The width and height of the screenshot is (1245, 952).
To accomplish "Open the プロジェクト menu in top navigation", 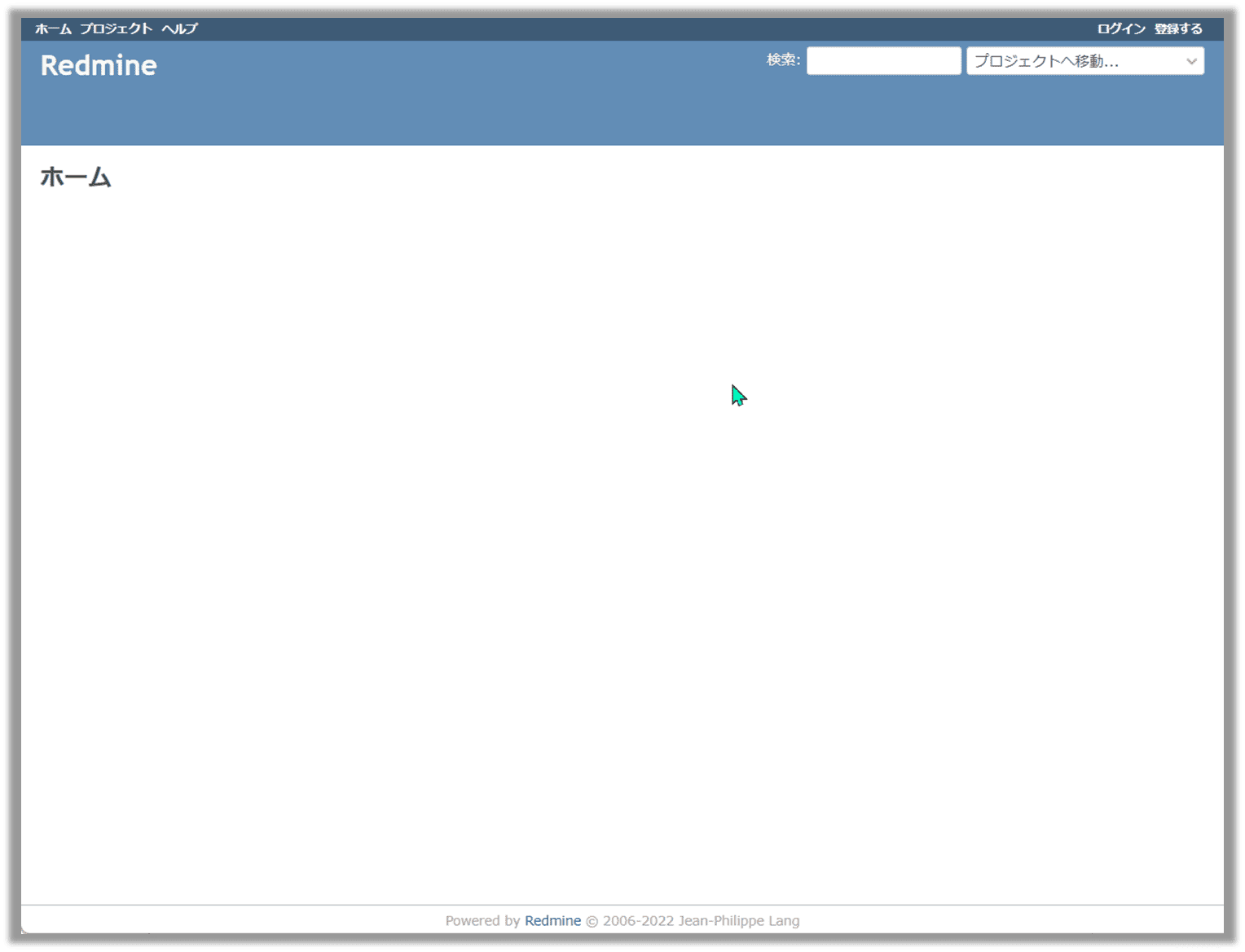I will coord(115,29).
